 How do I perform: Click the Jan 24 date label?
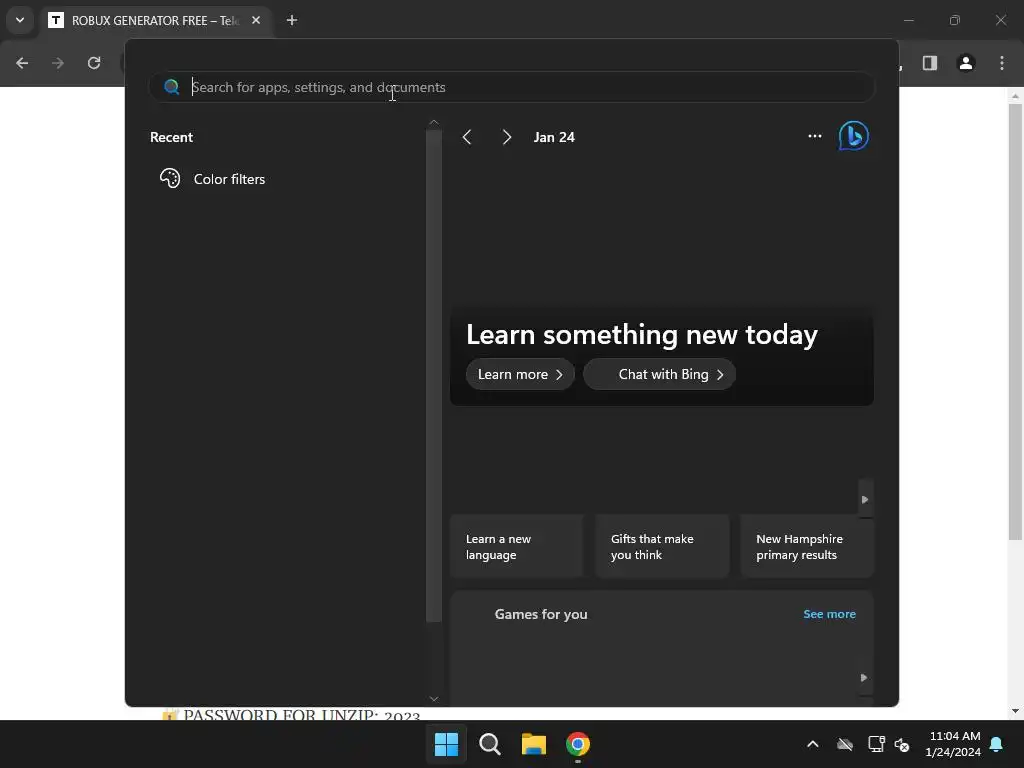554,137
